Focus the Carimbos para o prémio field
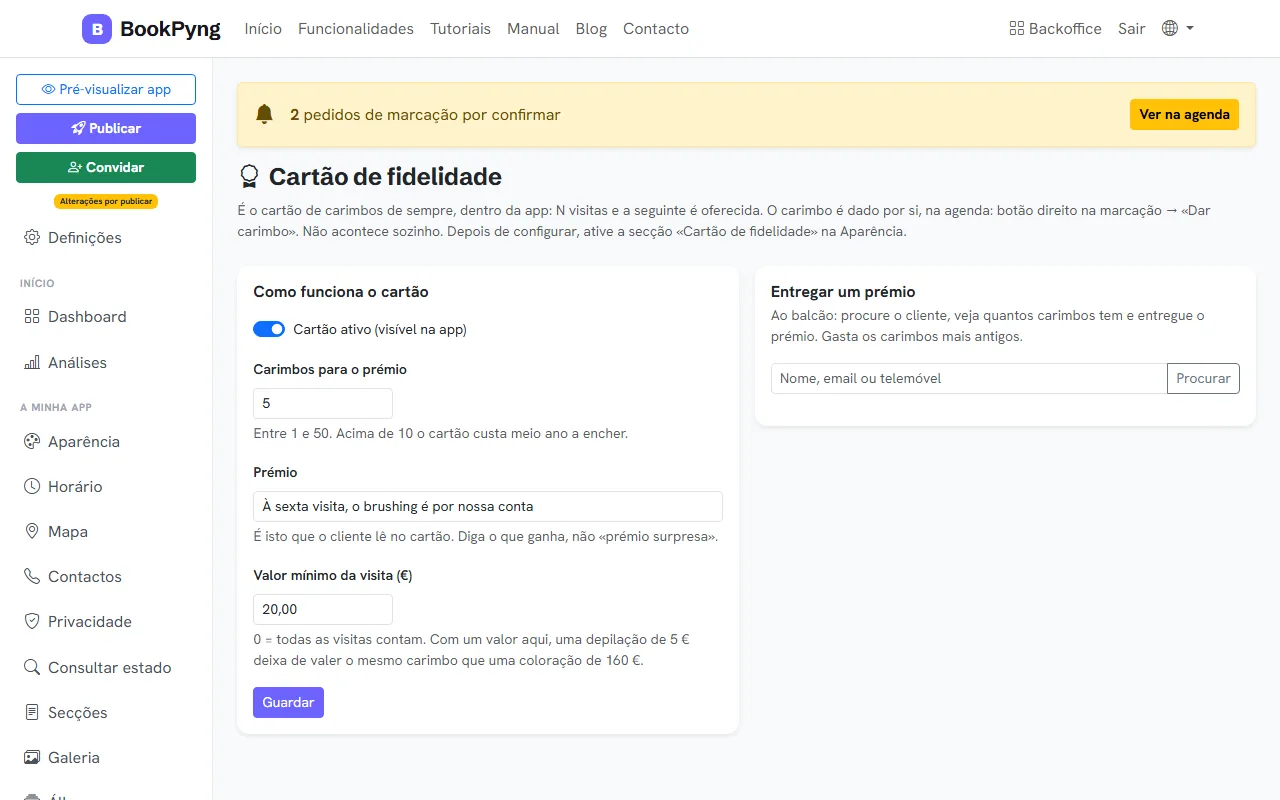The image size is (1280, 800). click(x=323, y=403)
